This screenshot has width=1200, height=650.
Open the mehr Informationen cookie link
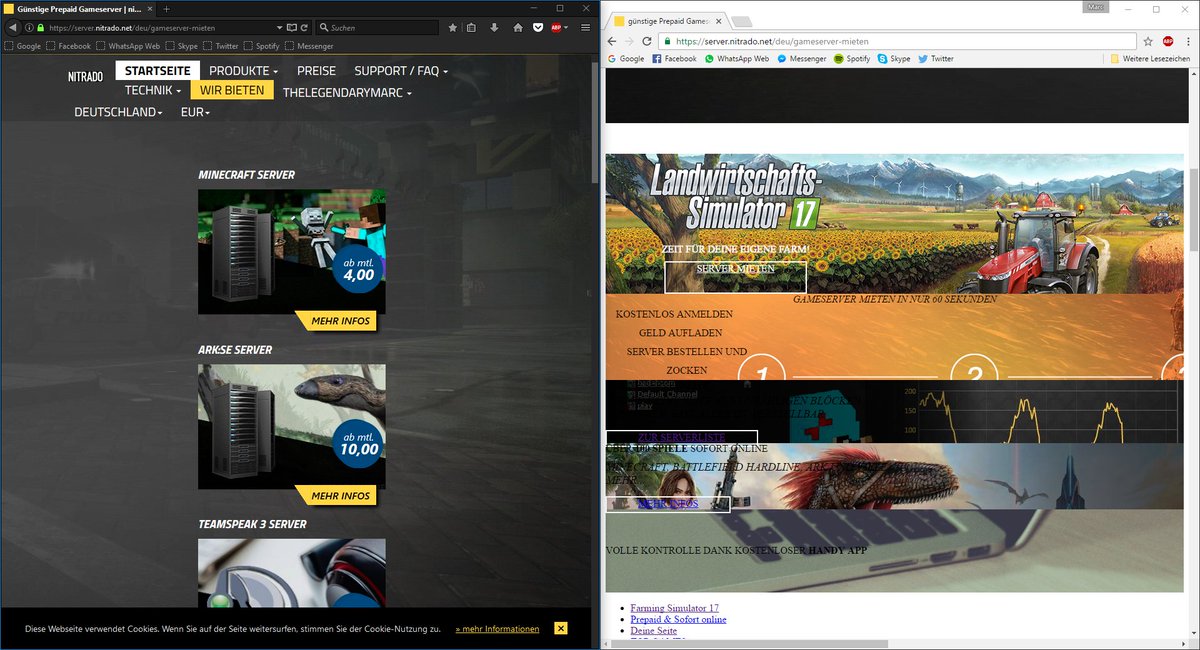[497, 629]
